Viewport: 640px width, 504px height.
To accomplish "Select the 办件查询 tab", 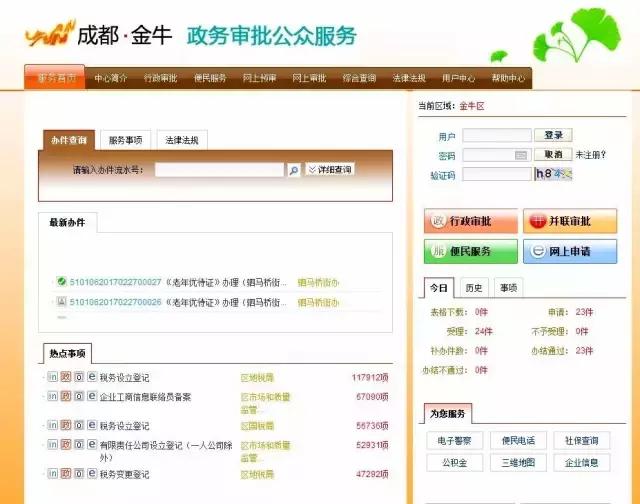I will coord(69,140).
